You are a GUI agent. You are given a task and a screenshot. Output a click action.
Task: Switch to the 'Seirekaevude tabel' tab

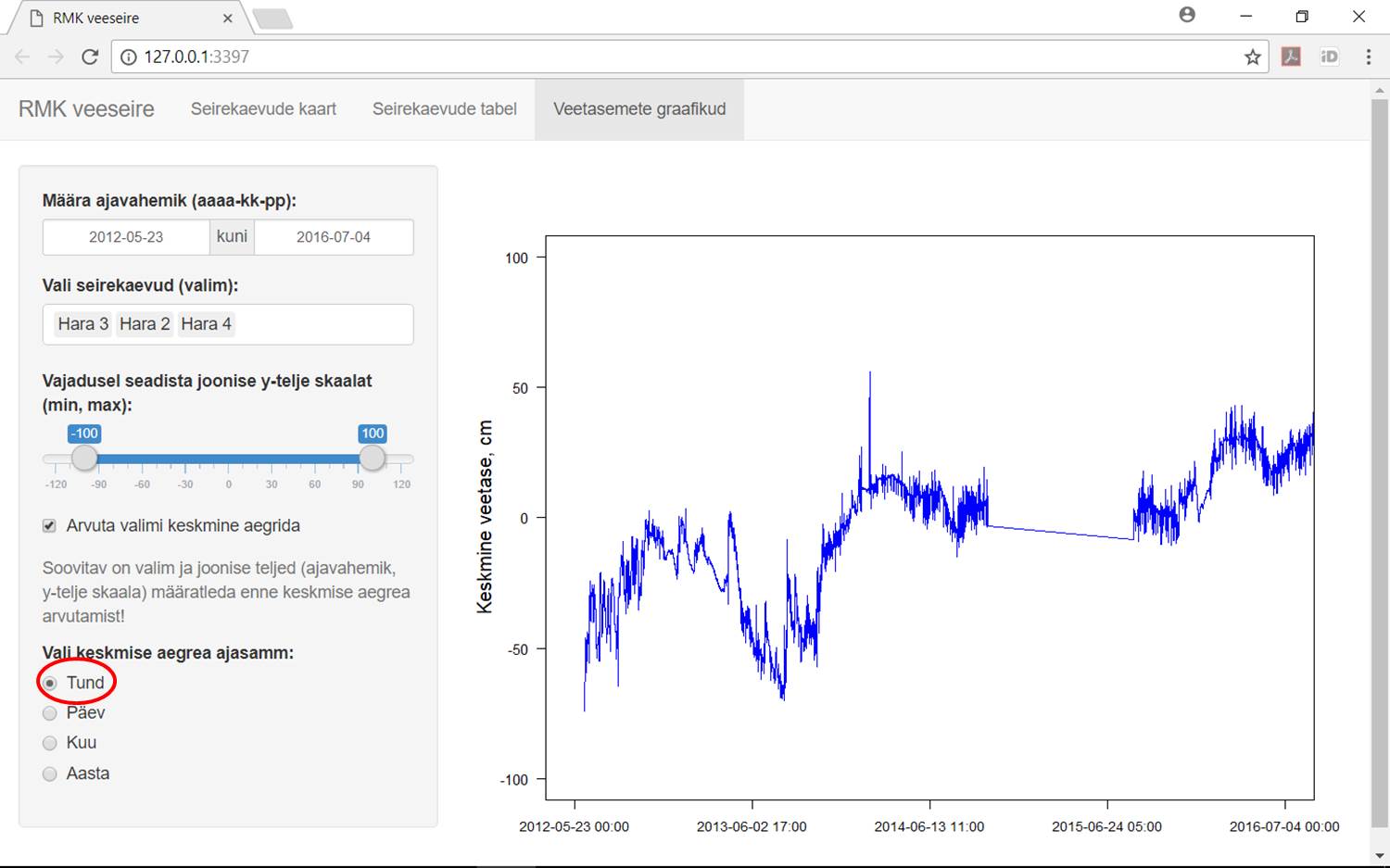444,109
